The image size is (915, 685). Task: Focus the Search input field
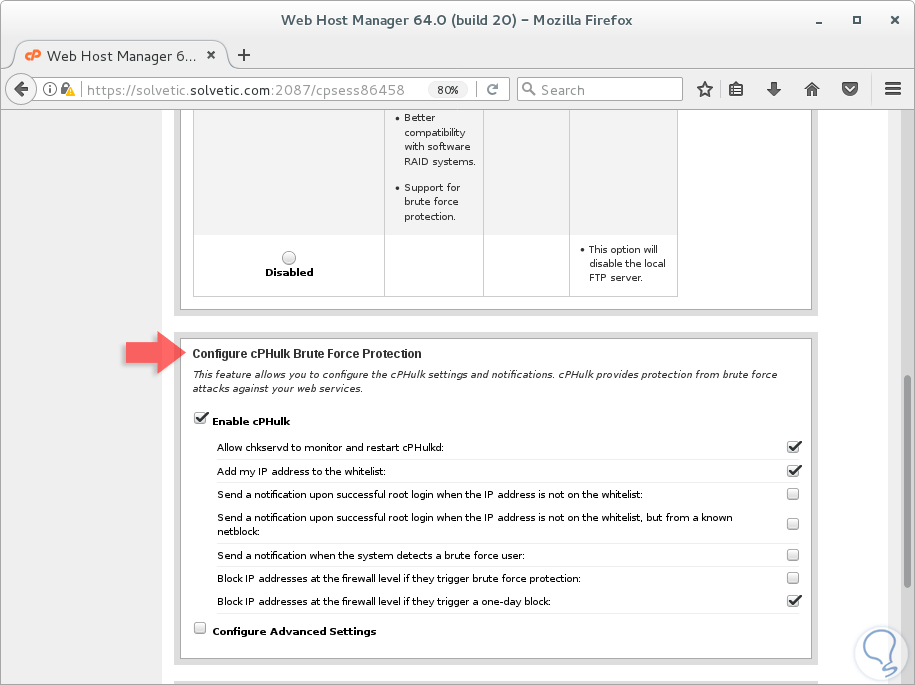600,89
